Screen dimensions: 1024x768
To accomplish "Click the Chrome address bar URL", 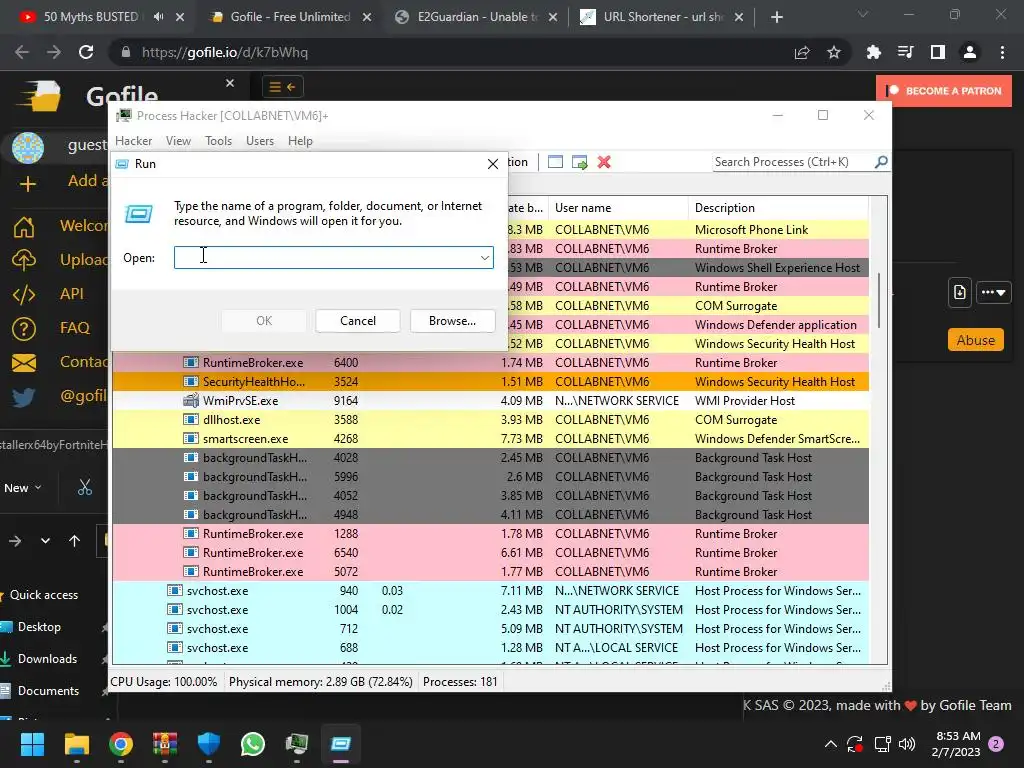I will click(x=225, y=52).
